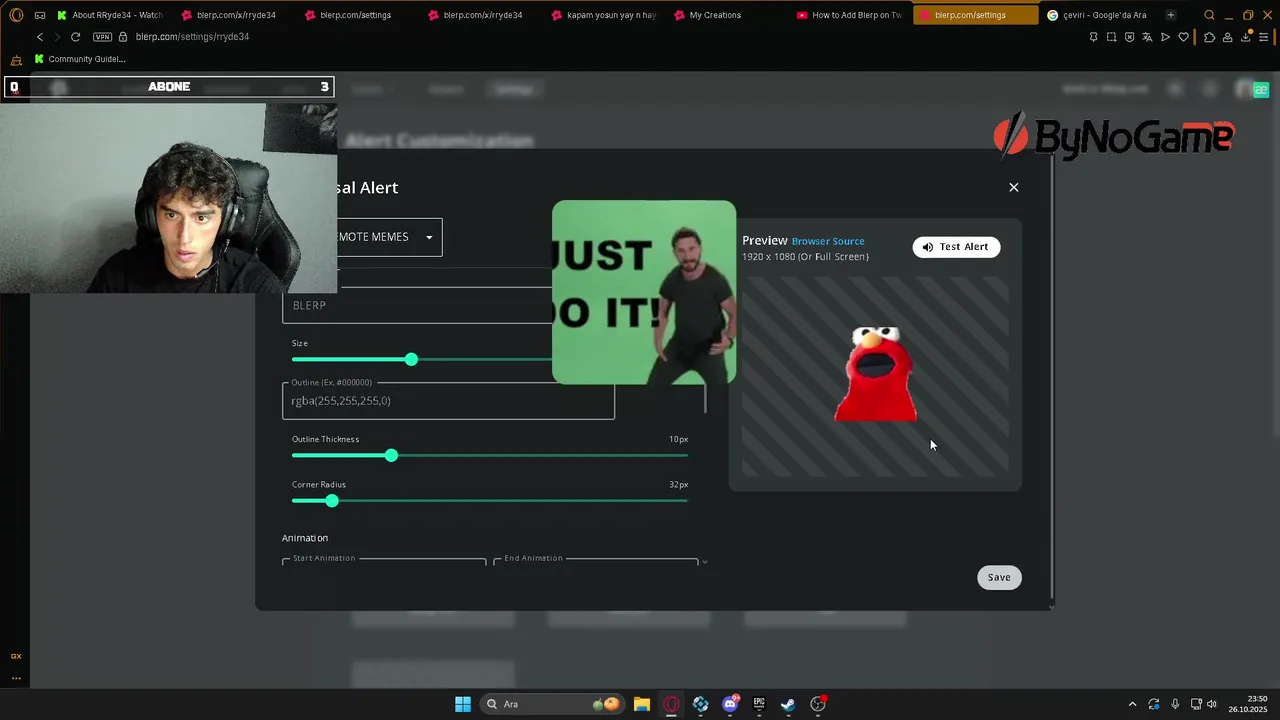Open the browser profile account icon

1227,37
